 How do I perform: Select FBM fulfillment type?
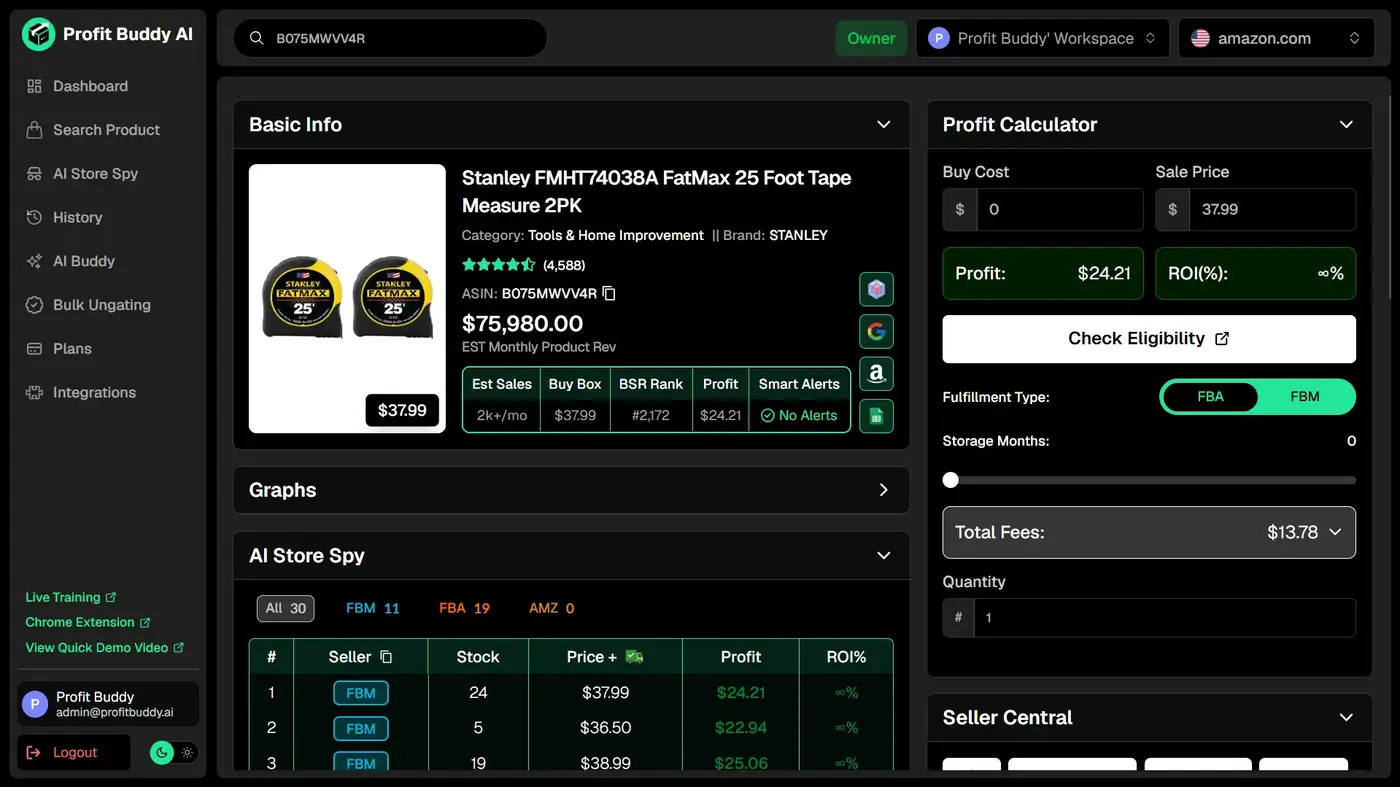coord(1305,397)
